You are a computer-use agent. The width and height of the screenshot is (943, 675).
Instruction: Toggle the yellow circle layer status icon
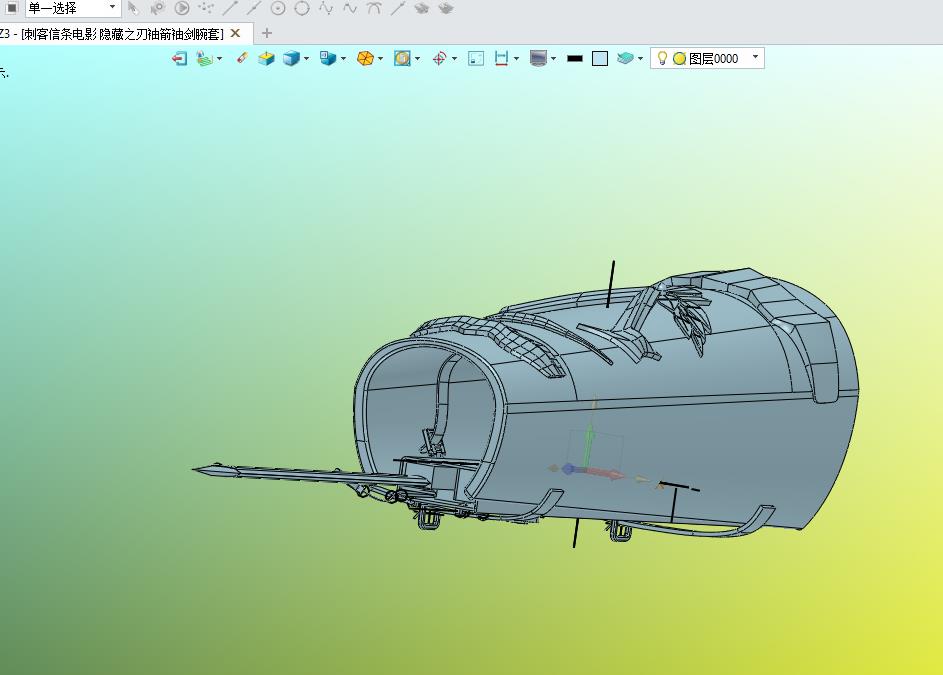tap(680, 58)
